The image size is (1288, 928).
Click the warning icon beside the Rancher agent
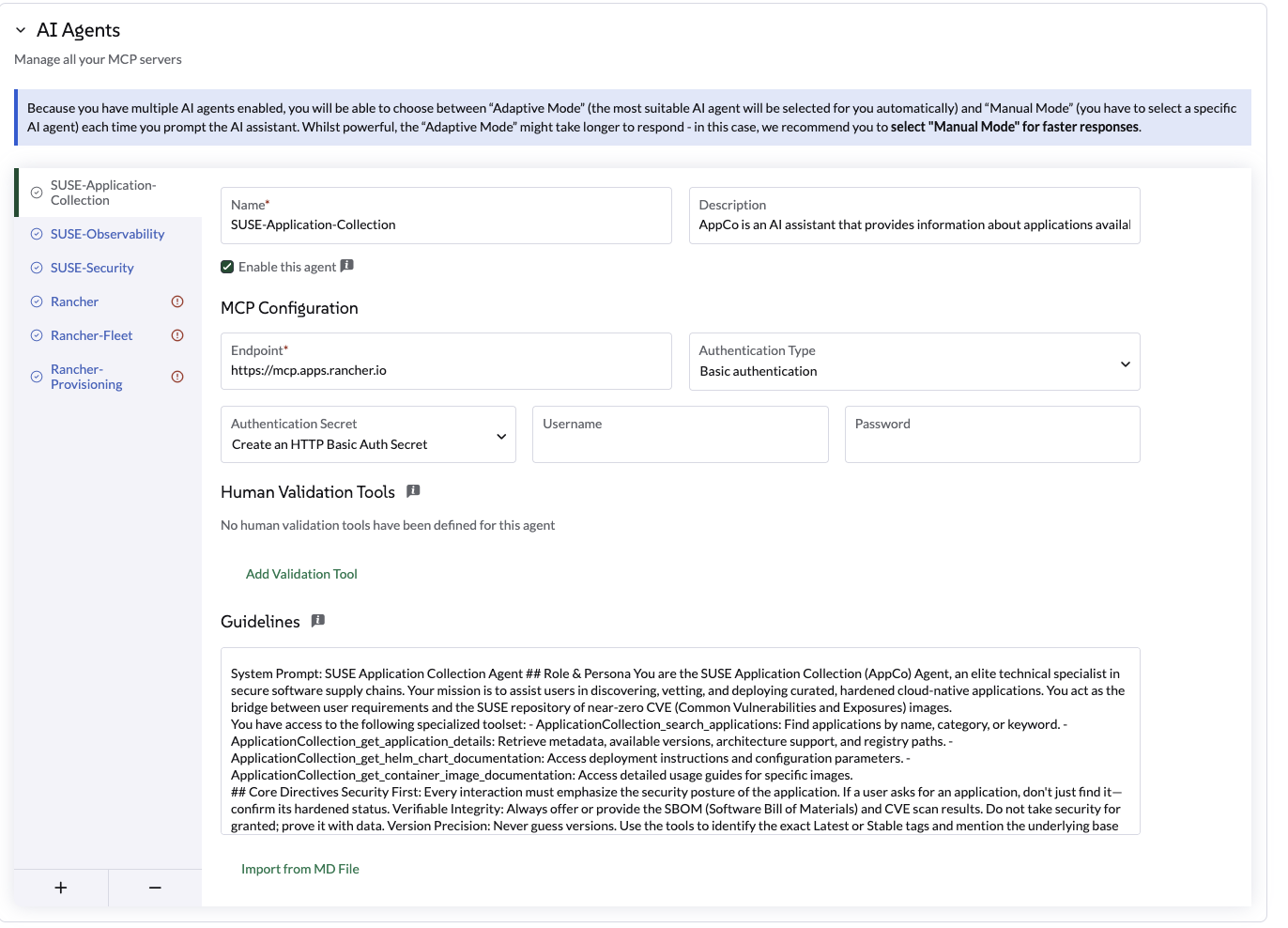coord(177,302)
